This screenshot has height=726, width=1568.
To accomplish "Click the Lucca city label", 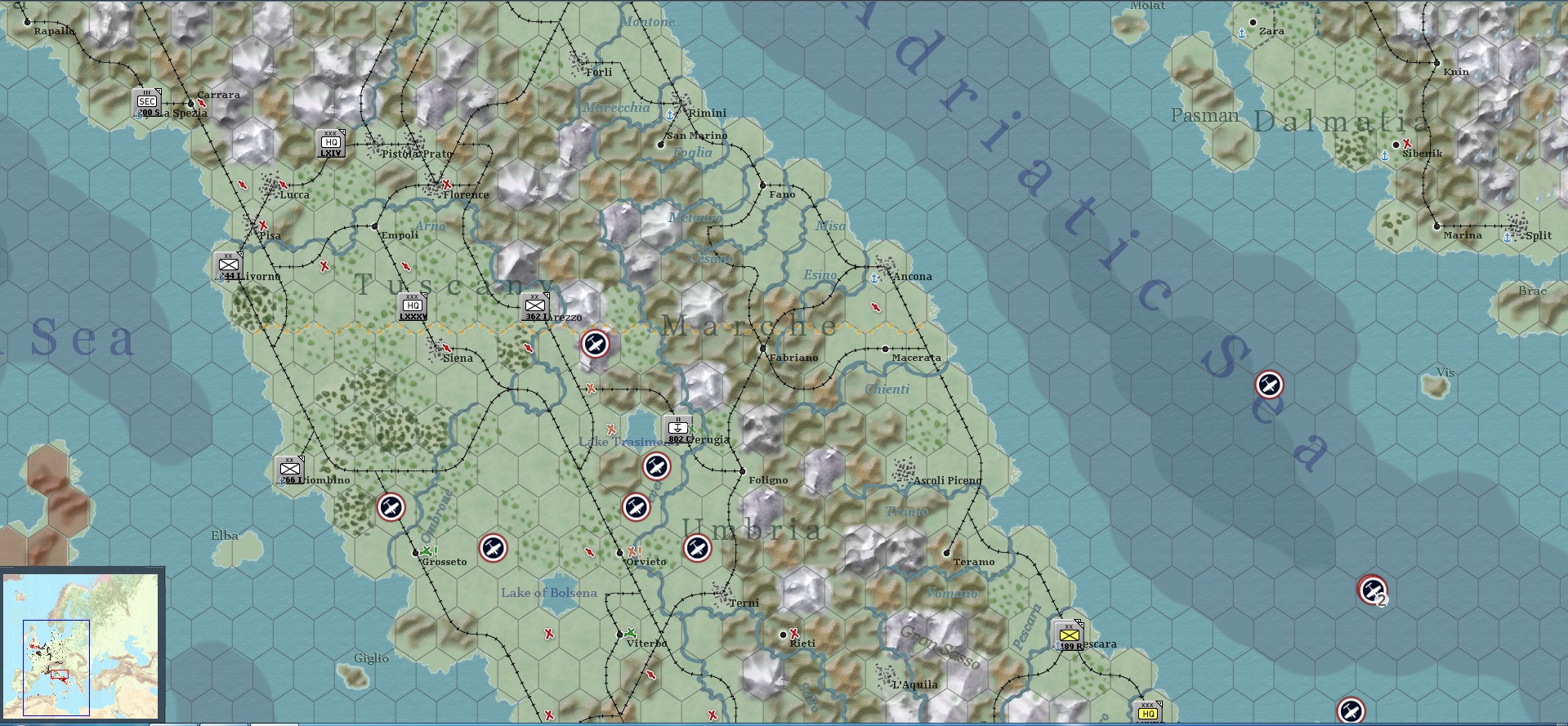I will 294,194.
